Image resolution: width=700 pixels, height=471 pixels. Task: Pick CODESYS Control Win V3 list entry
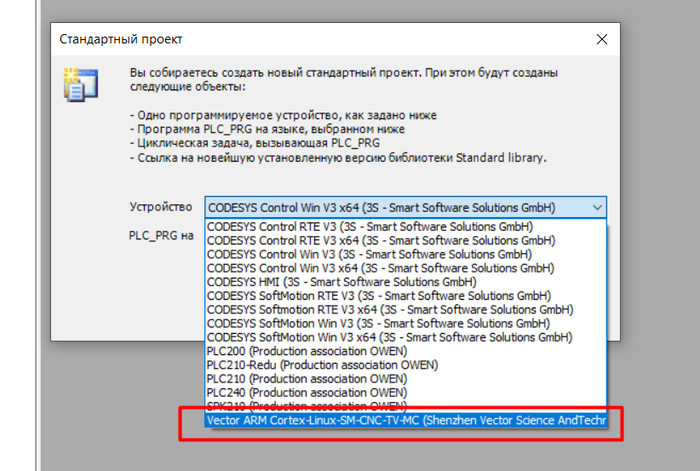click(x=405, y=254)
